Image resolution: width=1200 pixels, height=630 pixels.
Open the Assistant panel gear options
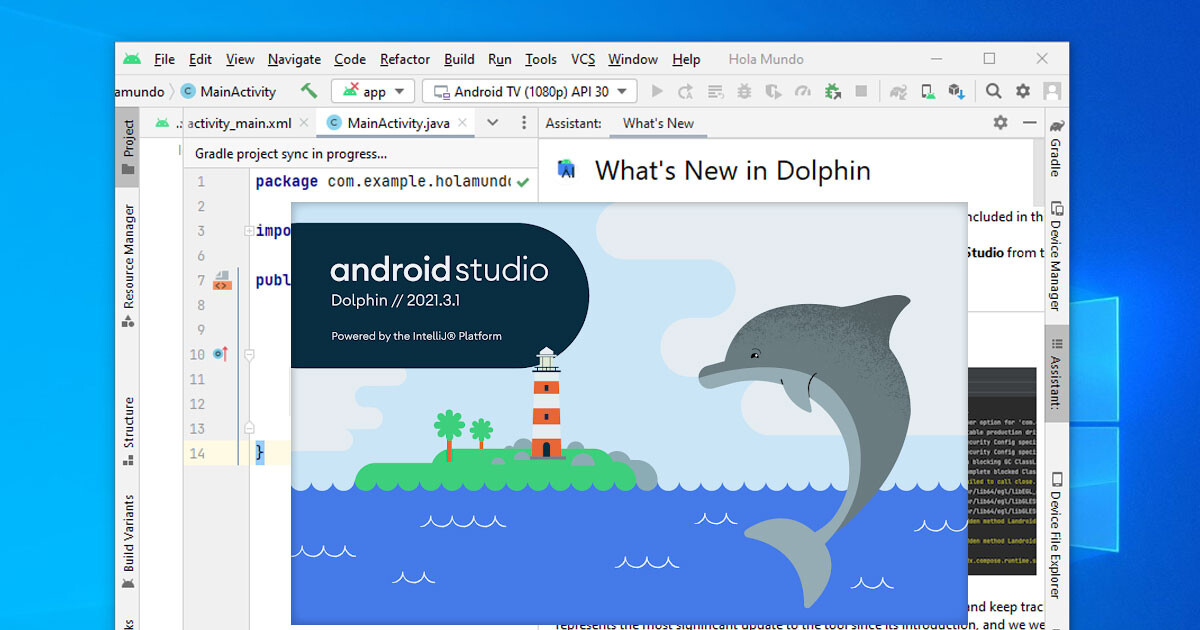pyautogui.click(x=1000, y=123)
